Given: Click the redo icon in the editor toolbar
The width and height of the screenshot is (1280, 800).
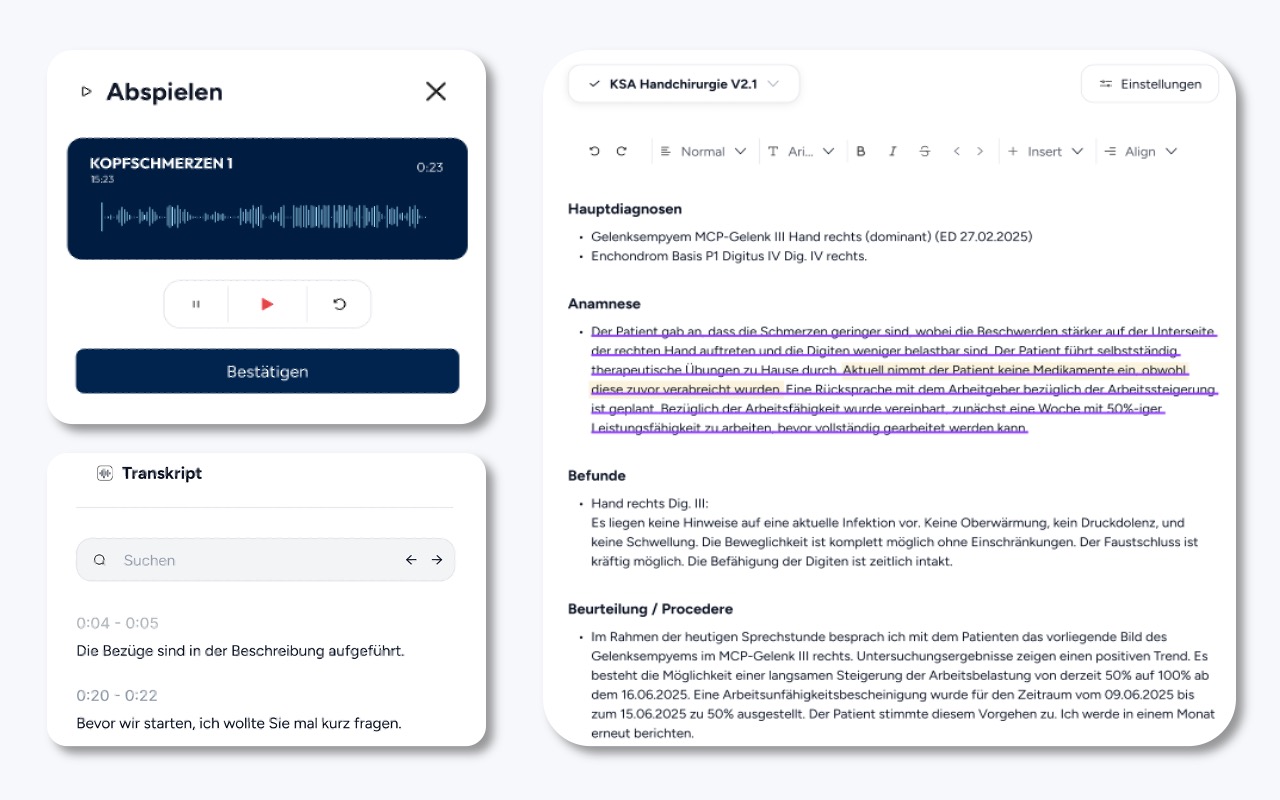Looking at the screenshot, I should coord(622,150).
